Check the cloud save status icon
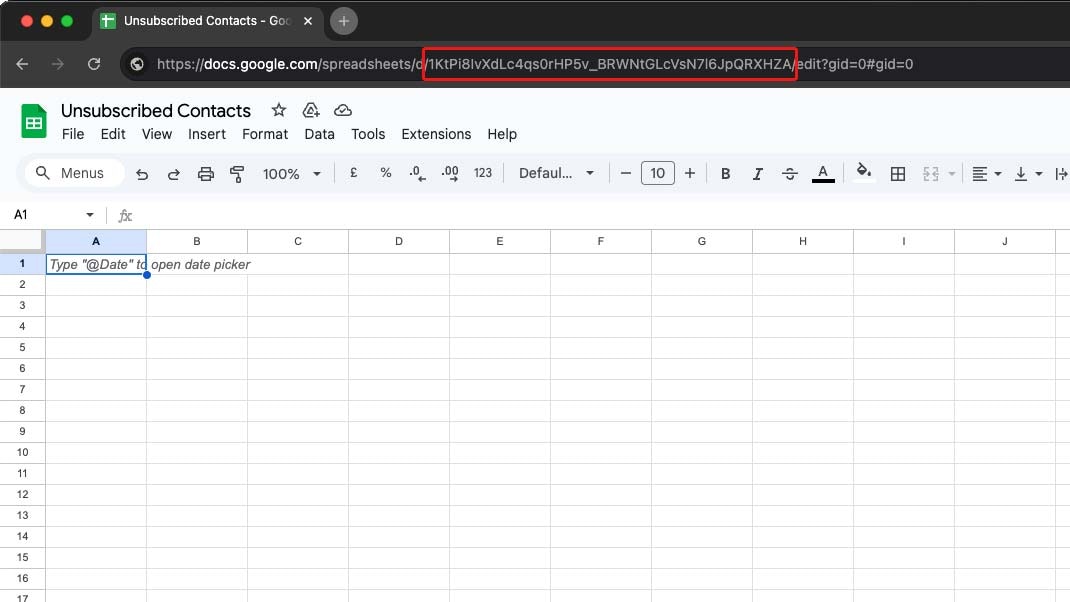1070x602 pixels. coord(343,110)
